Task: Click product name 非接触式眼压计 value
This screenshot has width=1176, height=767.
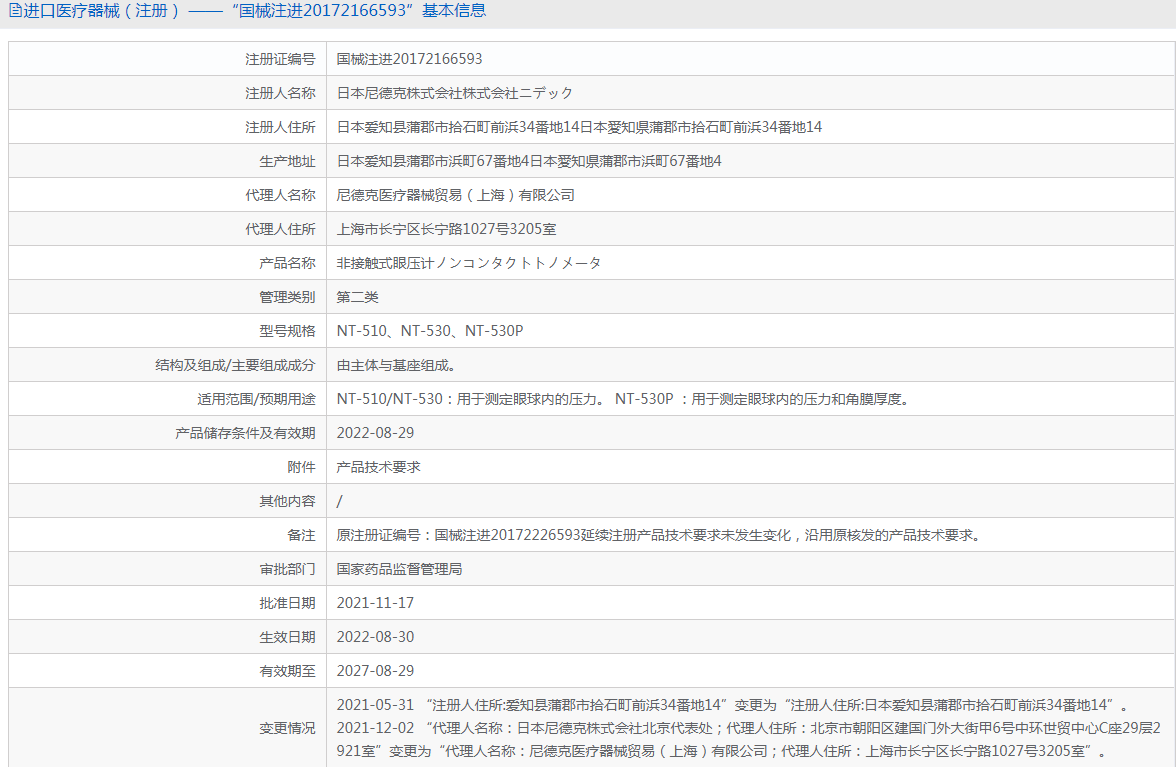Action: [469, 263]
